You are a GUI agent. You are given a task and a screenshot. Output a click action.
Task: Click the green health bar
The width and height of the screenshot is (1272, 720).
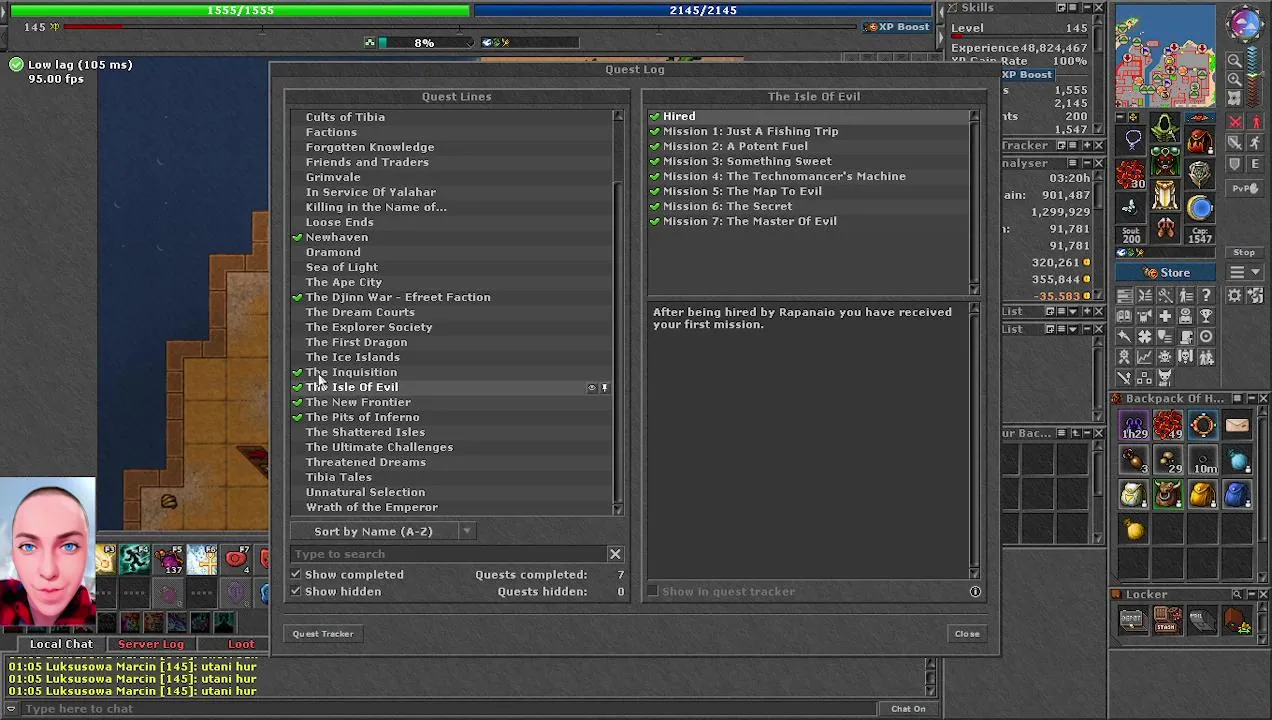(x=240, y=10)
